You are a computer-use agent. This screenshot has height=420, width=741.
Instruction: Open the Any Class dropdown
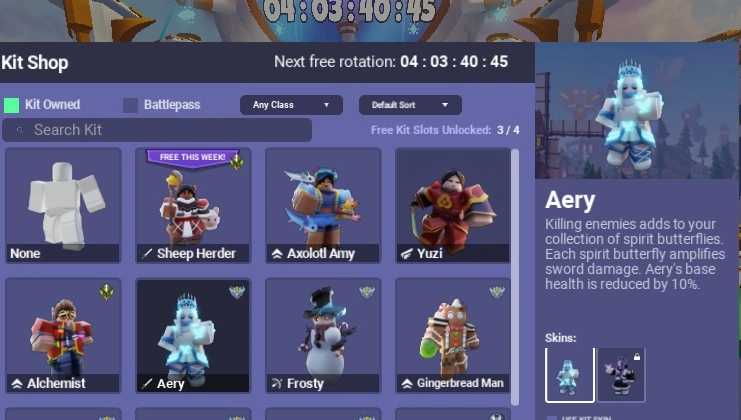(x=291, y=105)
